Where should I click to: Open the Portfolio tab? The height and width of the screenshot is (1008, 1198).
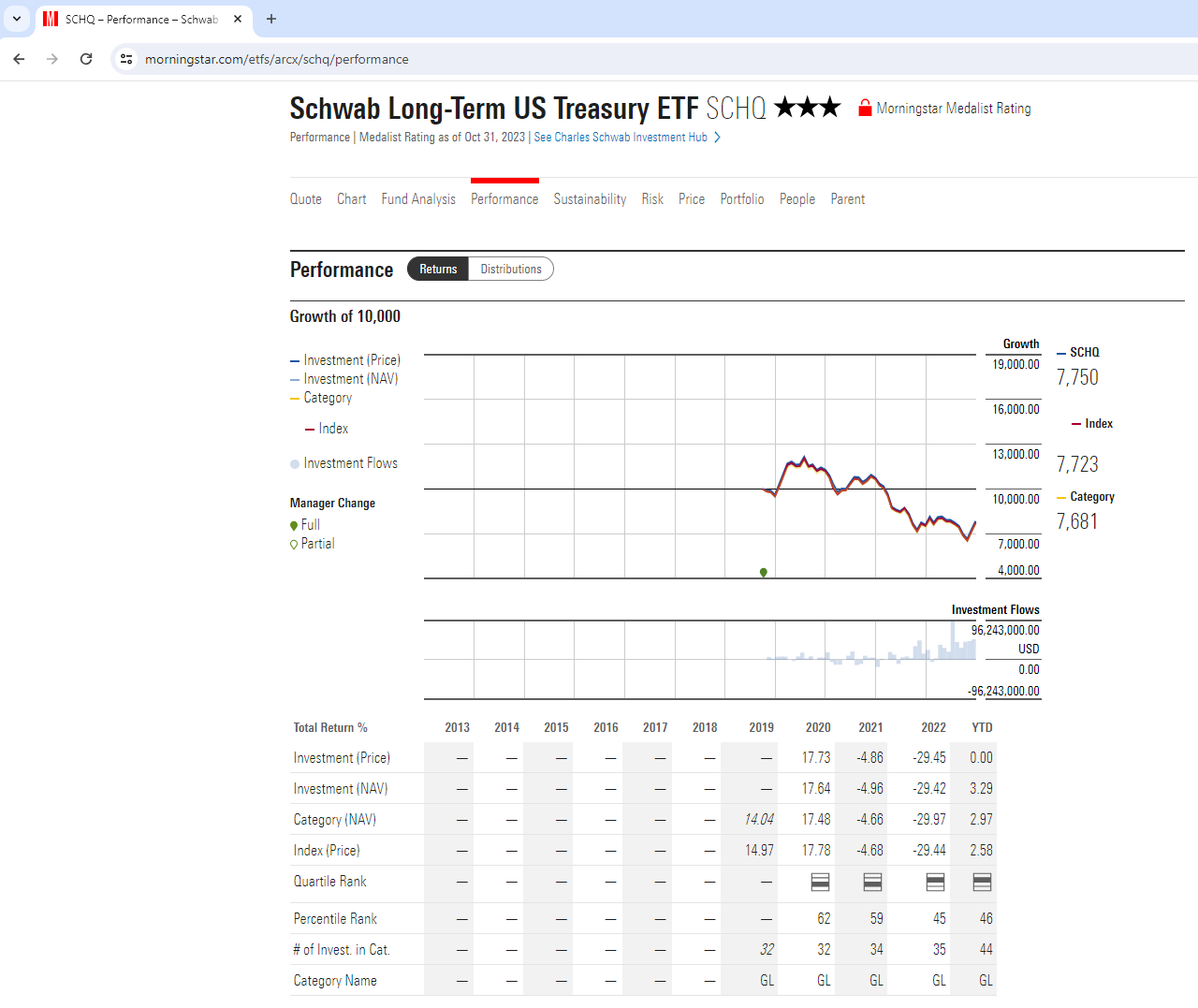click(742, 199)
